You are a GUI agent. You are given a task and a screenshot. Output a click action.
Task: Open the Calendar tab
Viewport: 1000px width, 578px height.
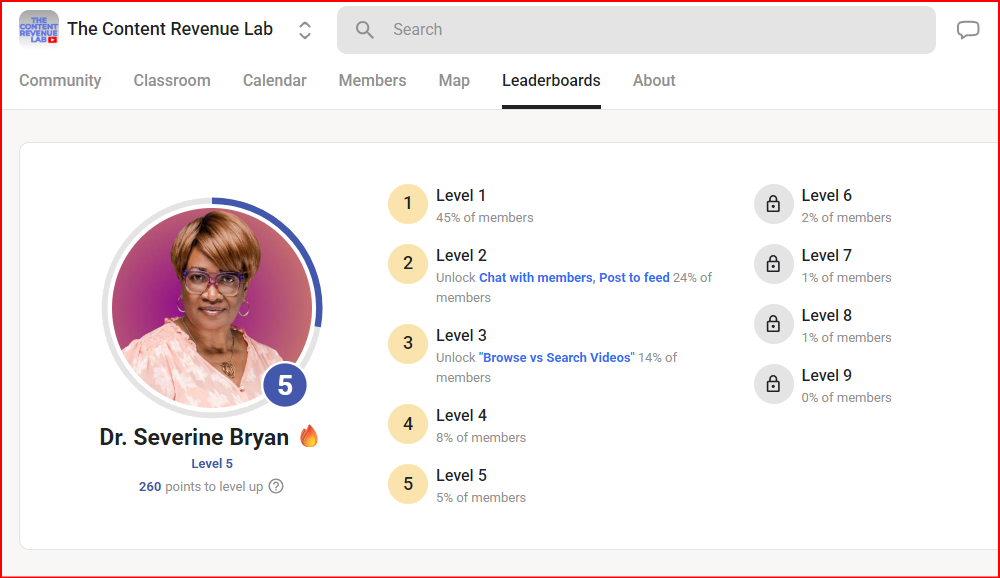[274, 81]
